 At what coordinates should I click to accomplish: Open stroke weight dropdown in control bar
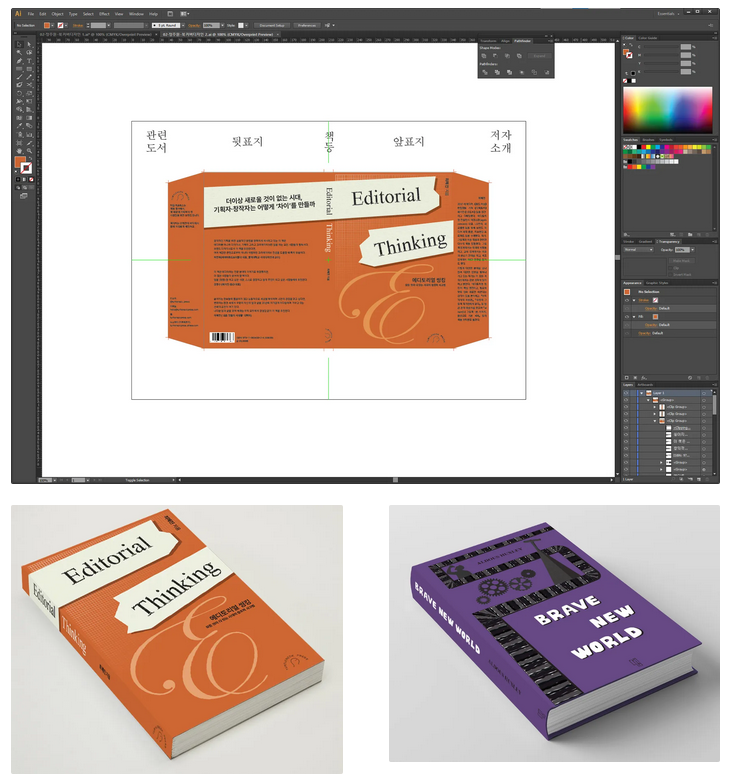pos(109,25)
